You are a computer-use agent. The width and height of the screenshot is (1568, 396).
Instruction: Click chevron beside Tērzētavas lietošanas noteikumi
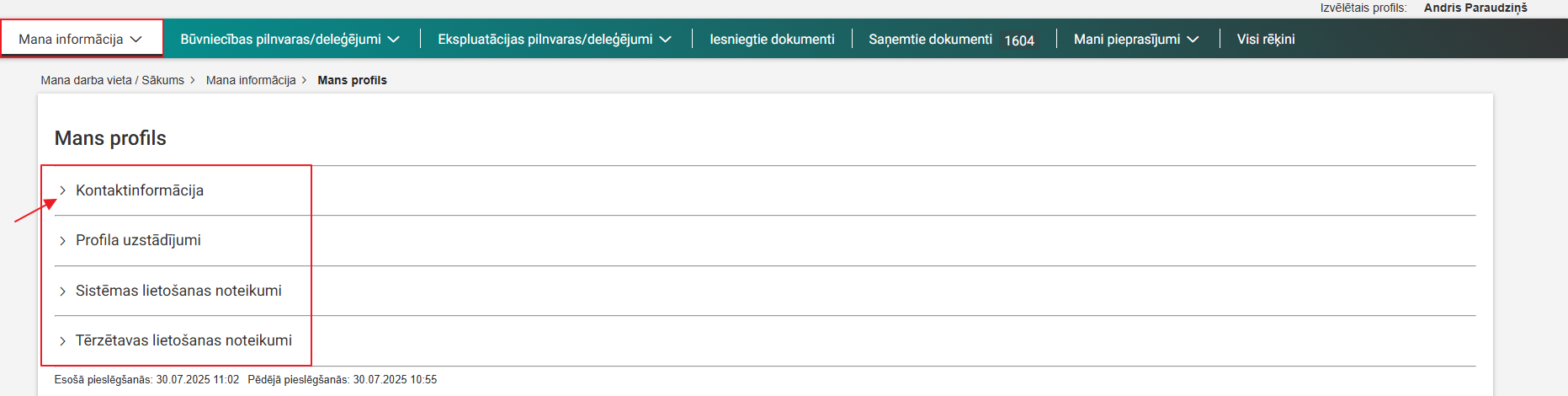pos(62,341)
